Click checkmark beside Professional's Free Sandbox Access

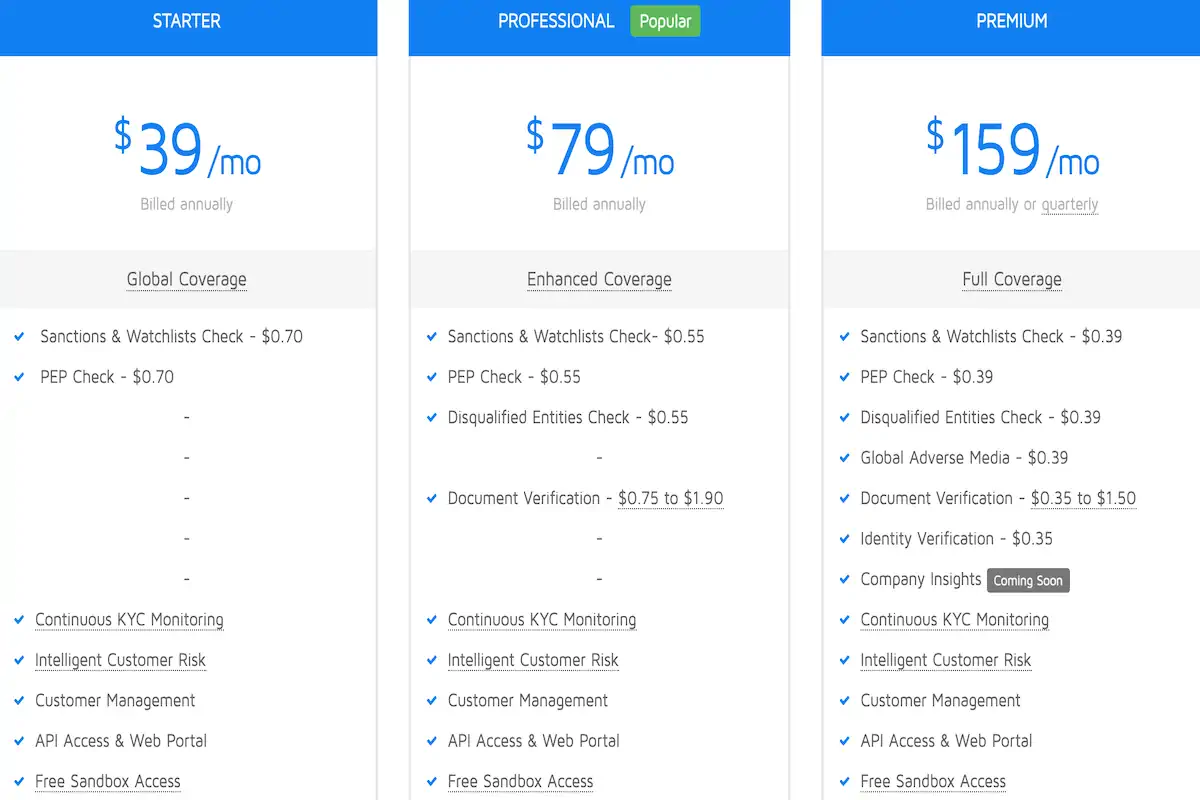tap(432, 782)
